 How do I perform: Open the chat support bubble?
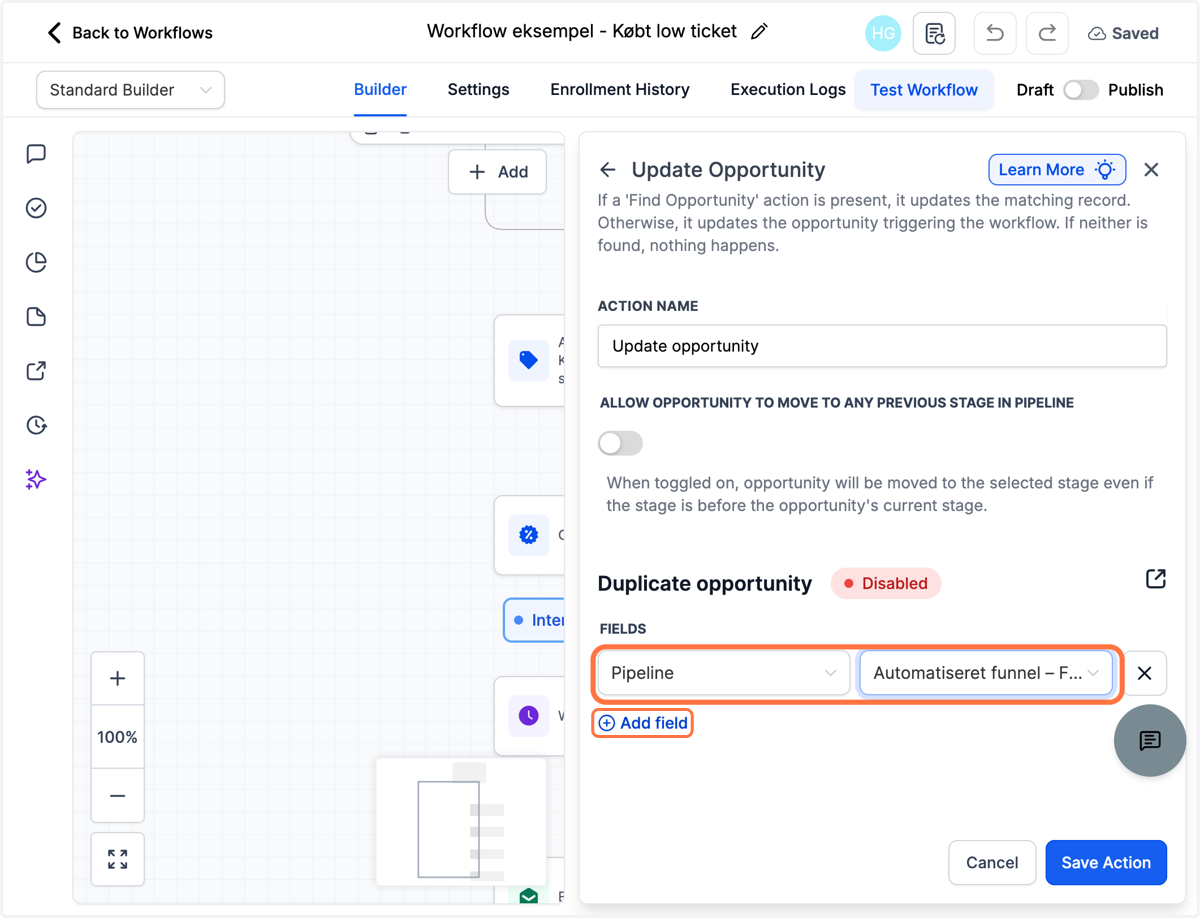[1150, 740]
